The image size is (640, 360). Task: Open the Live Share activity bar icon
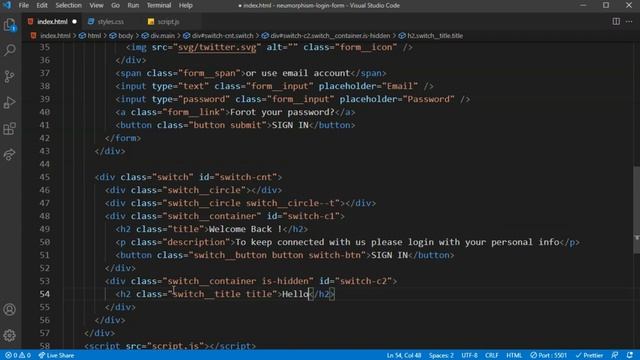pyautogui.click(x=10, y=155)
